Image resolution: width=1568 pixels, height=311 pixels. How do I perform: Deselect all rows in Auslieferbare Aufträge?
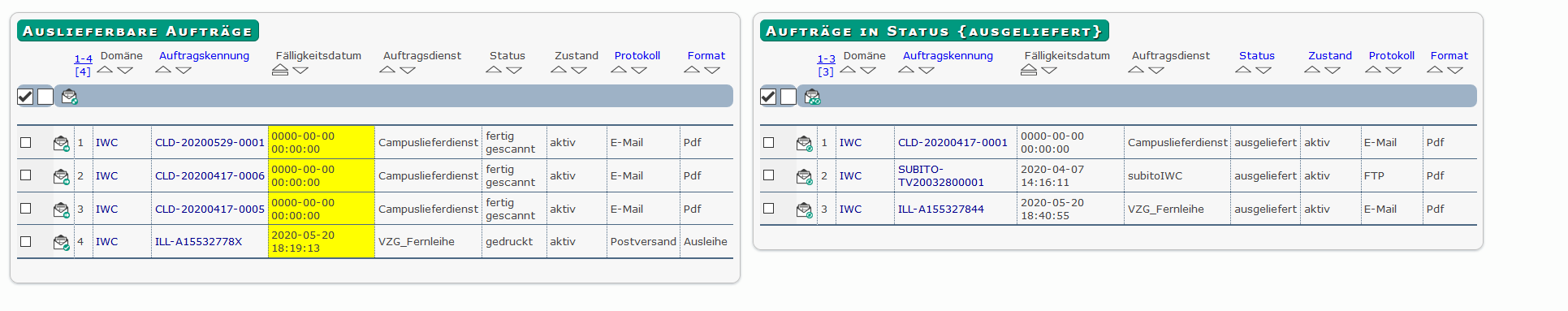tap(45, 97)
